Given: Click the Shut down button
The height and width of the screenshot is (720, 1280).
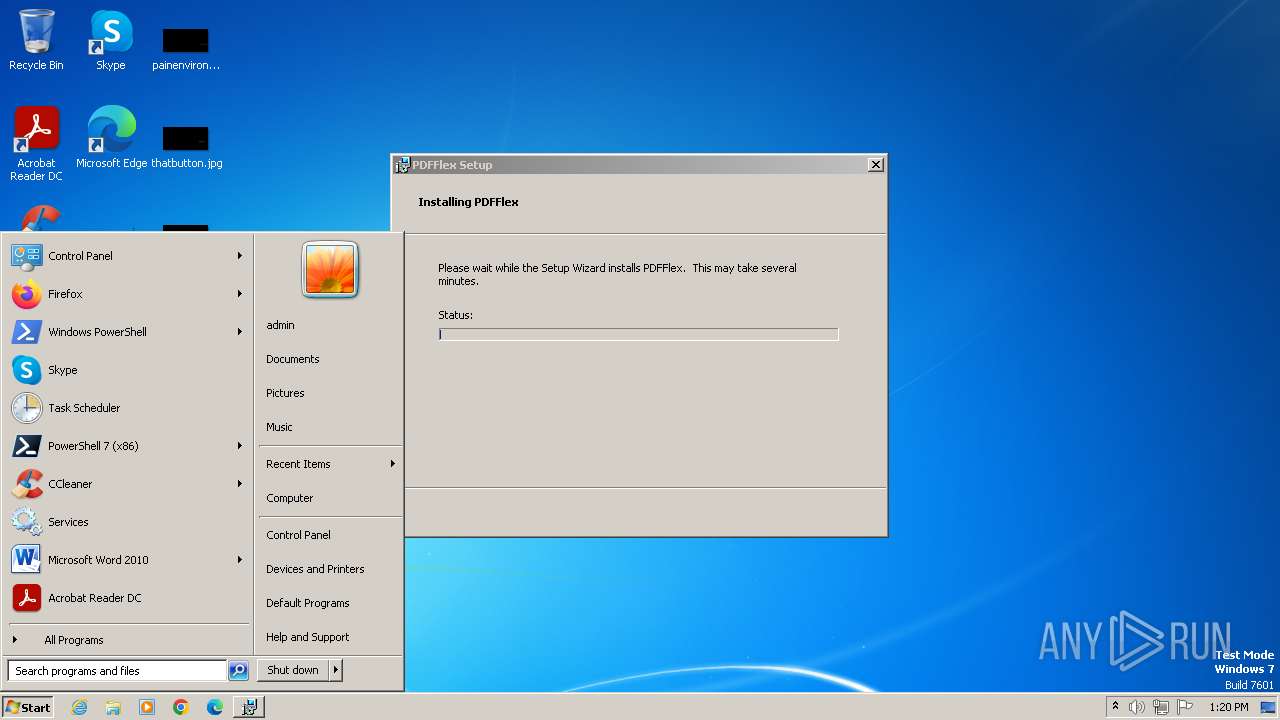Looking at the screenshot, I should pos(293,670).
